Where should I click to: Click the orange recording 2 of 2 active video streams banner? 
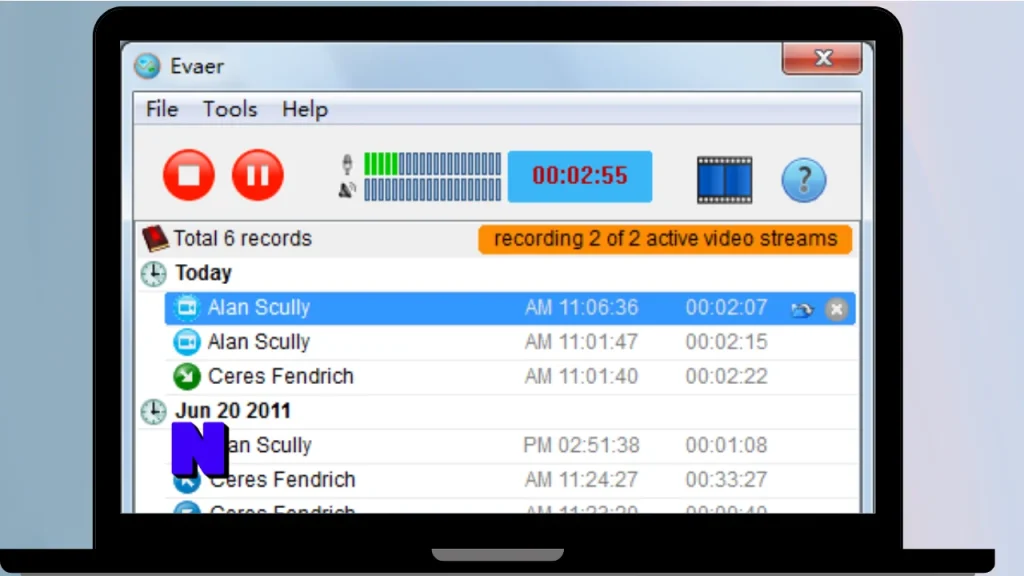[x=665, y=239]
